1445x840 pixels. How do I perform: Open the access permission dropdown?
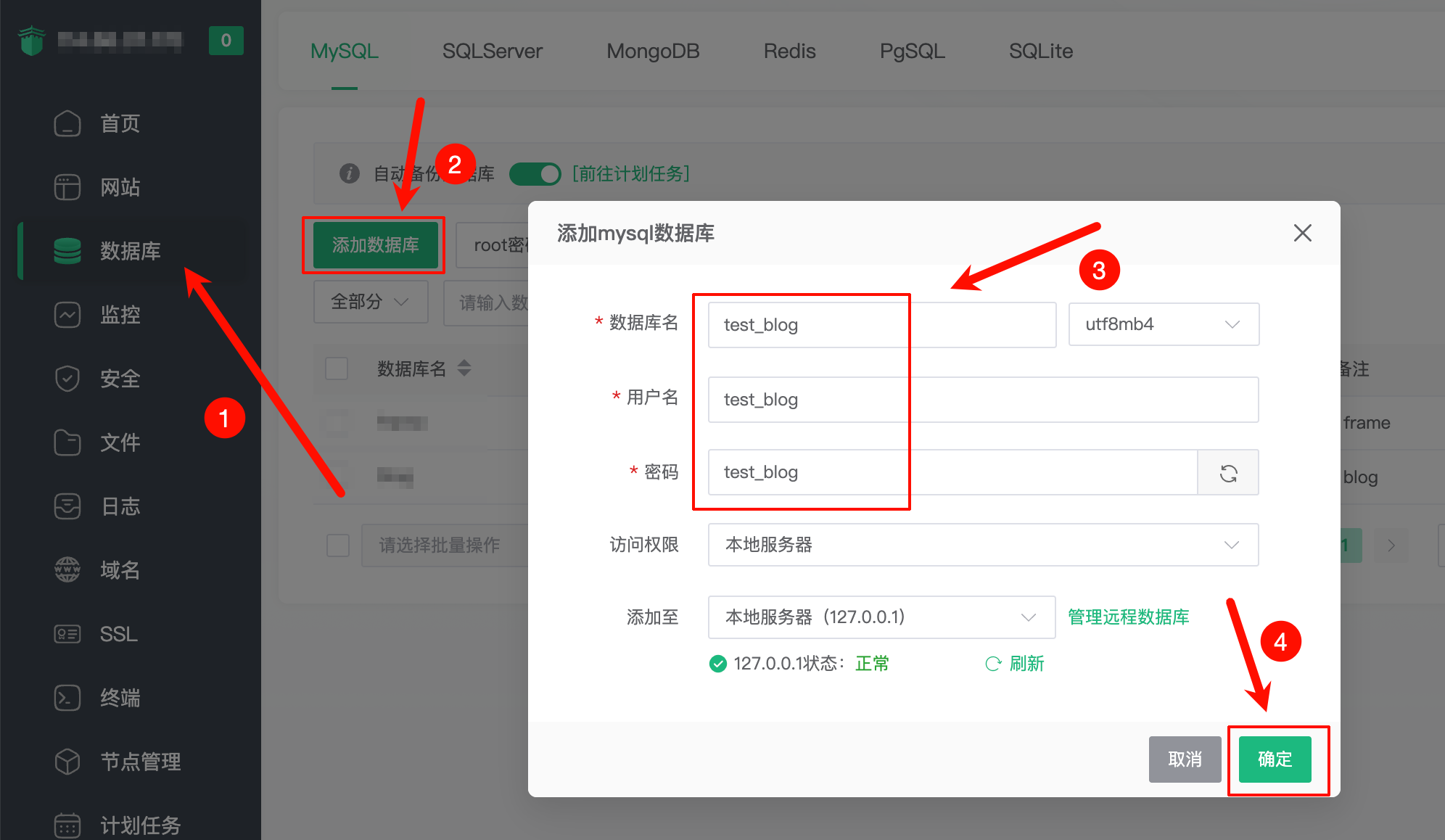point(982,545)
